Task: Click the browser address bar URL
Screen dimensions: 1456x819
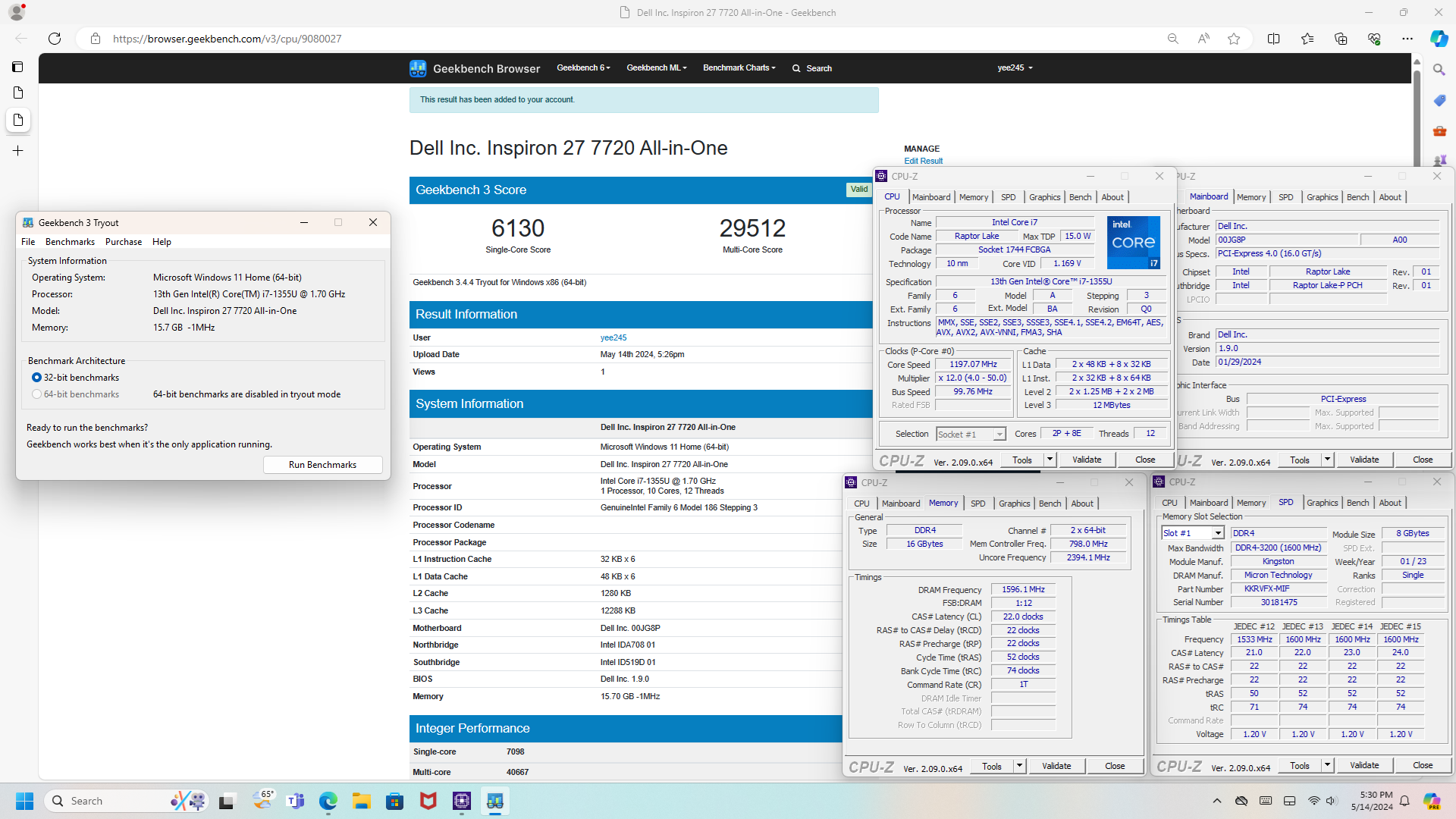Action: click(x=227, y=39)
